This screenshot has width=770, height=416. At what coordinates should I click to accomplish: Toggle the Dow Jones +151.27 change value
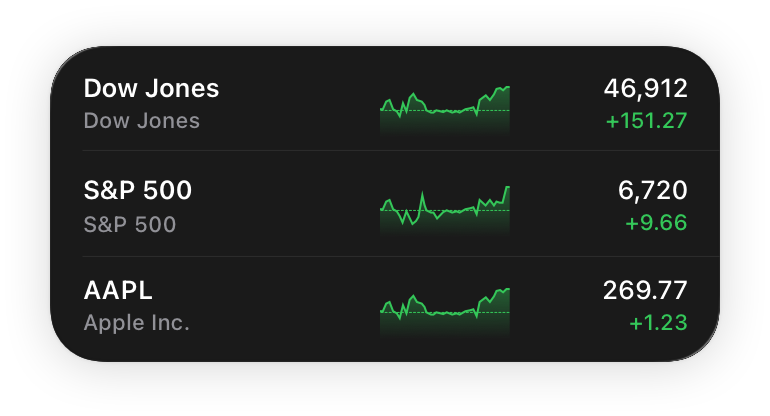(x=646, y=122)
